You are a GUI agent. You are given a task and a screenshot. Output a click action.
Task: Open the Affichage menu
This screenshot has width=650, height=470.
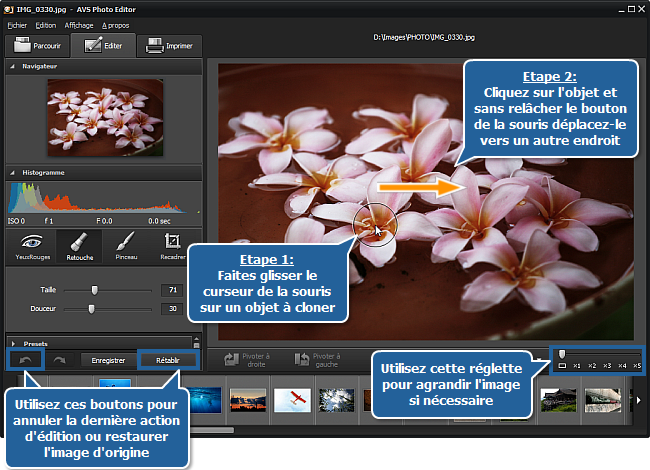tap(79, 25)
